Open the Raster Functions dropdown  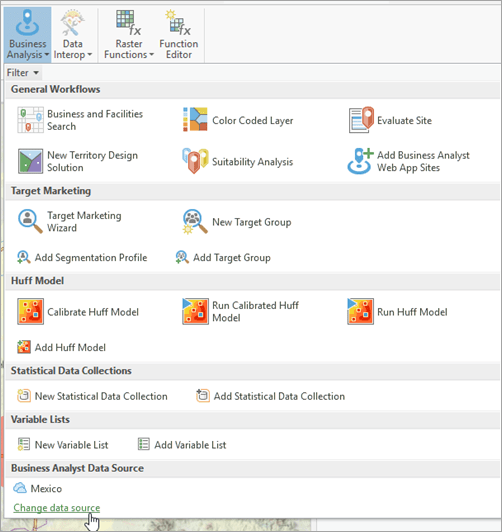coord(129,35)
